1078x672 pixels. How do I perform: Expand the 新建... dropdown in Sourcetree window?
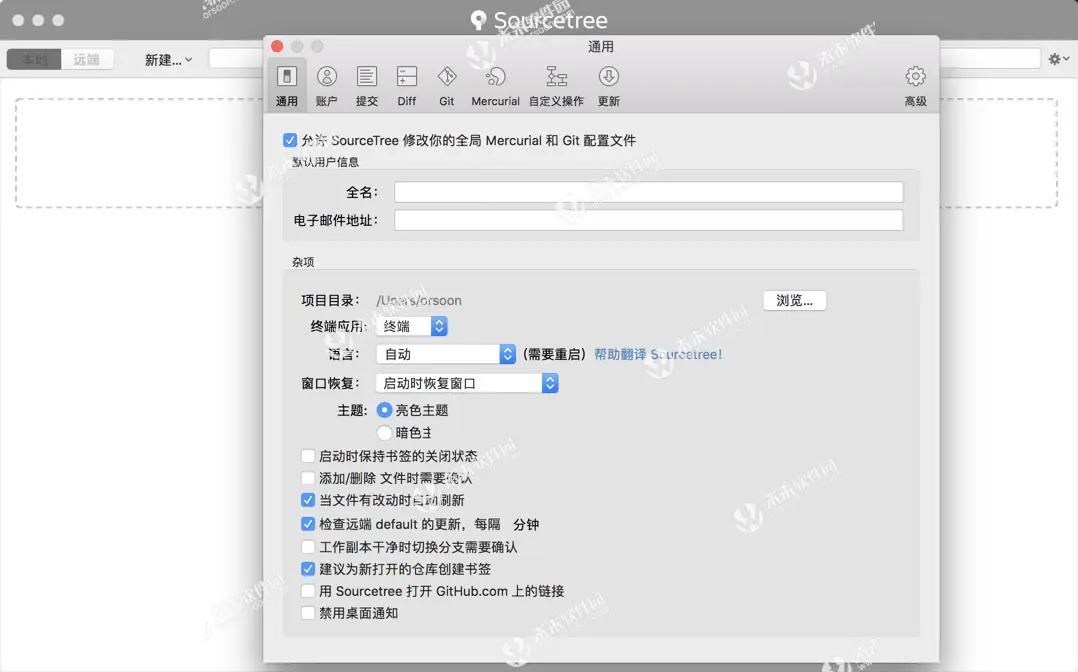tap(168, 60)
